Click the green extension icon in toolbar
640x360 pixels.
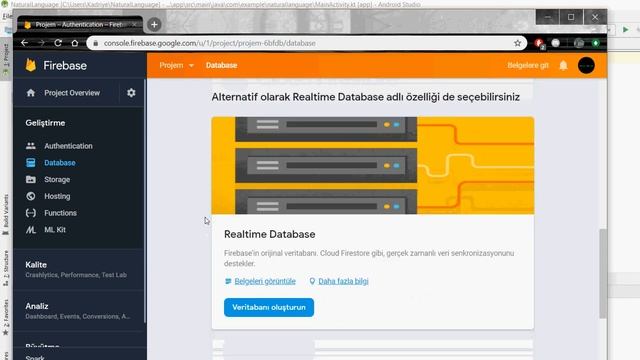[x=596, y=43]
